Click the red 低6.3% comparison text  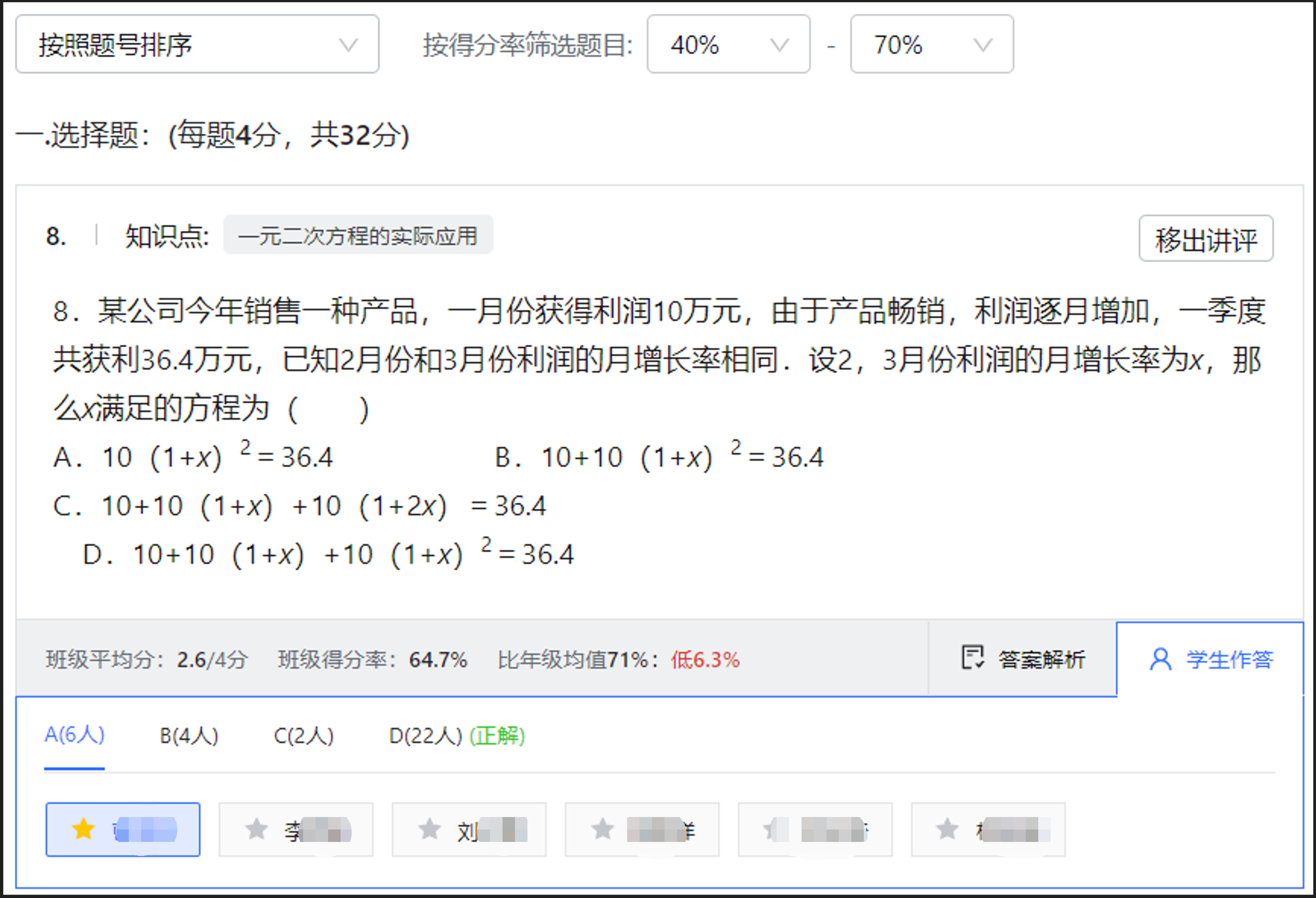pyautogui.click(x=705, y=660)
